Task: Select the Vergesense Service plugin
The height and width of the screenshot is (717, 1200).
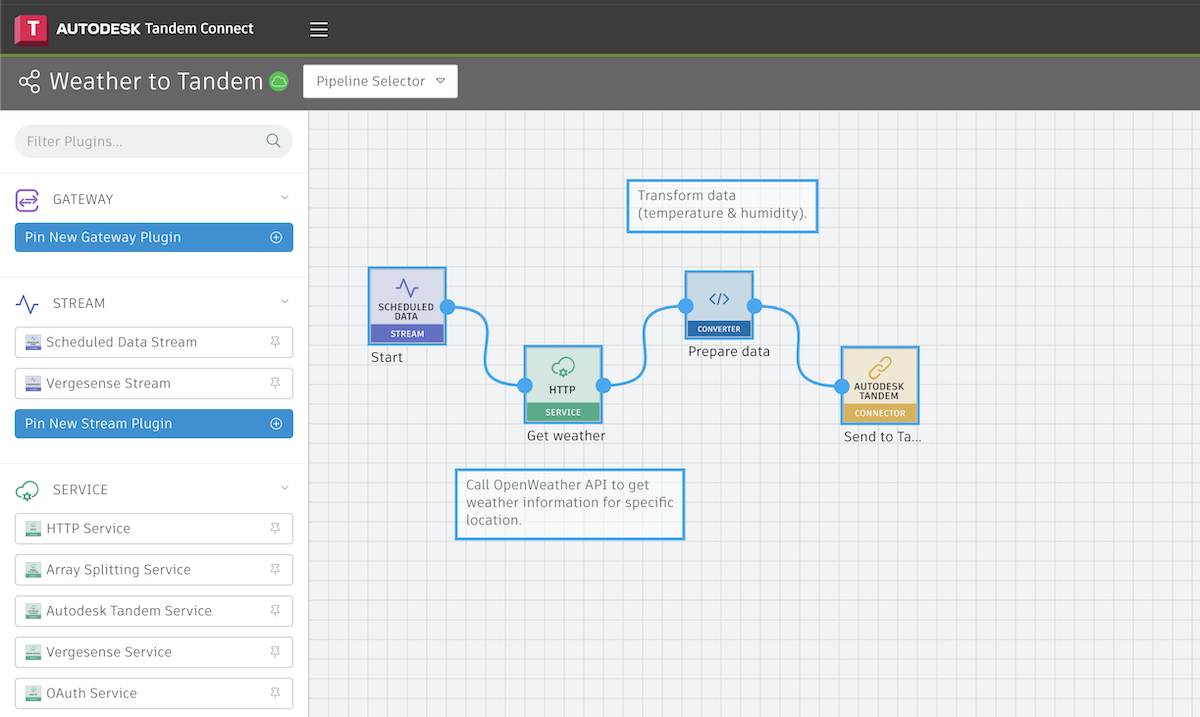Action: point(154,652)
